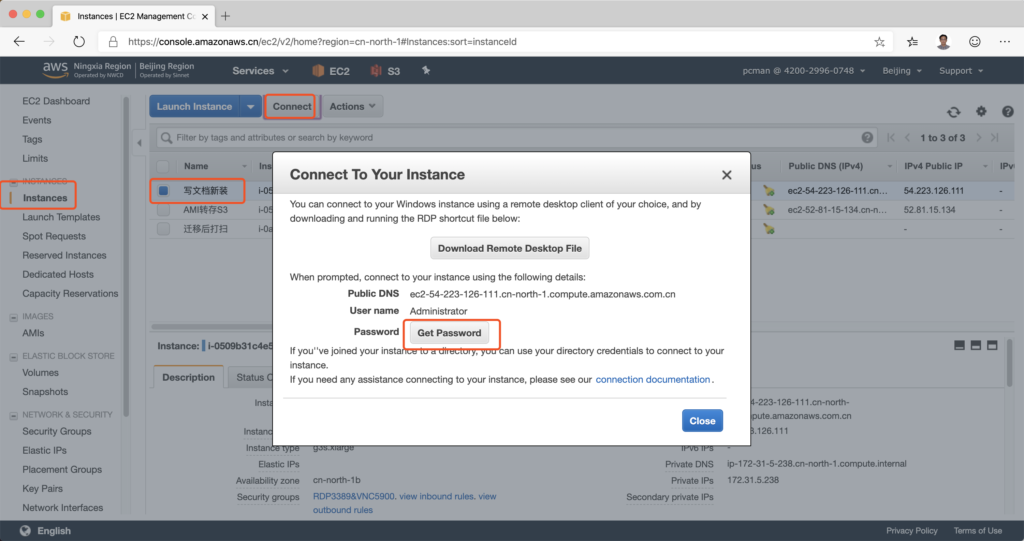Close the Connect To Your Instance dialog with X
The width and height of the screenshot is (1024, 541).
727,175
